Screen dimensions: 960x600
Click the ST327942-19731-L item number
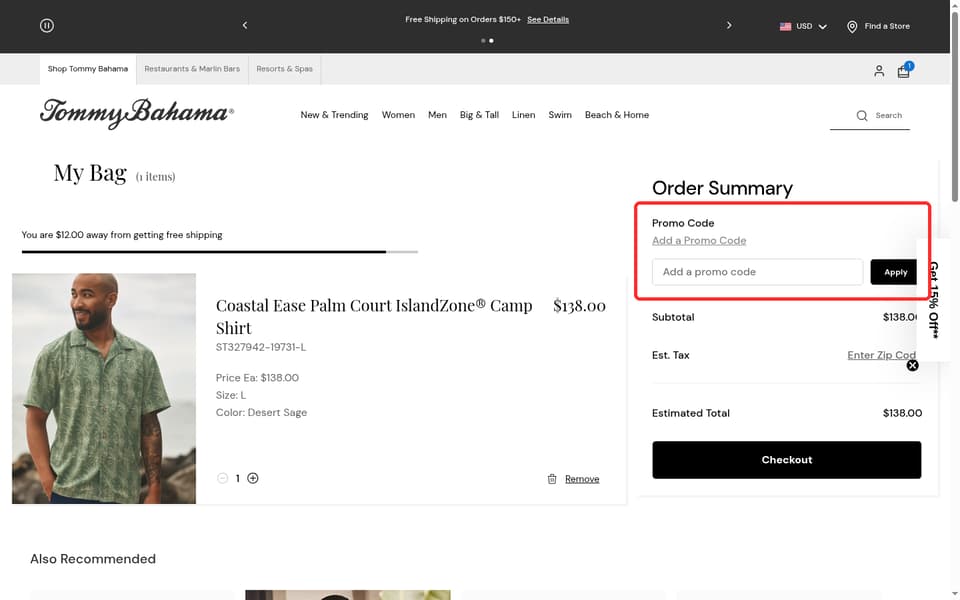(x=261, y=347)
